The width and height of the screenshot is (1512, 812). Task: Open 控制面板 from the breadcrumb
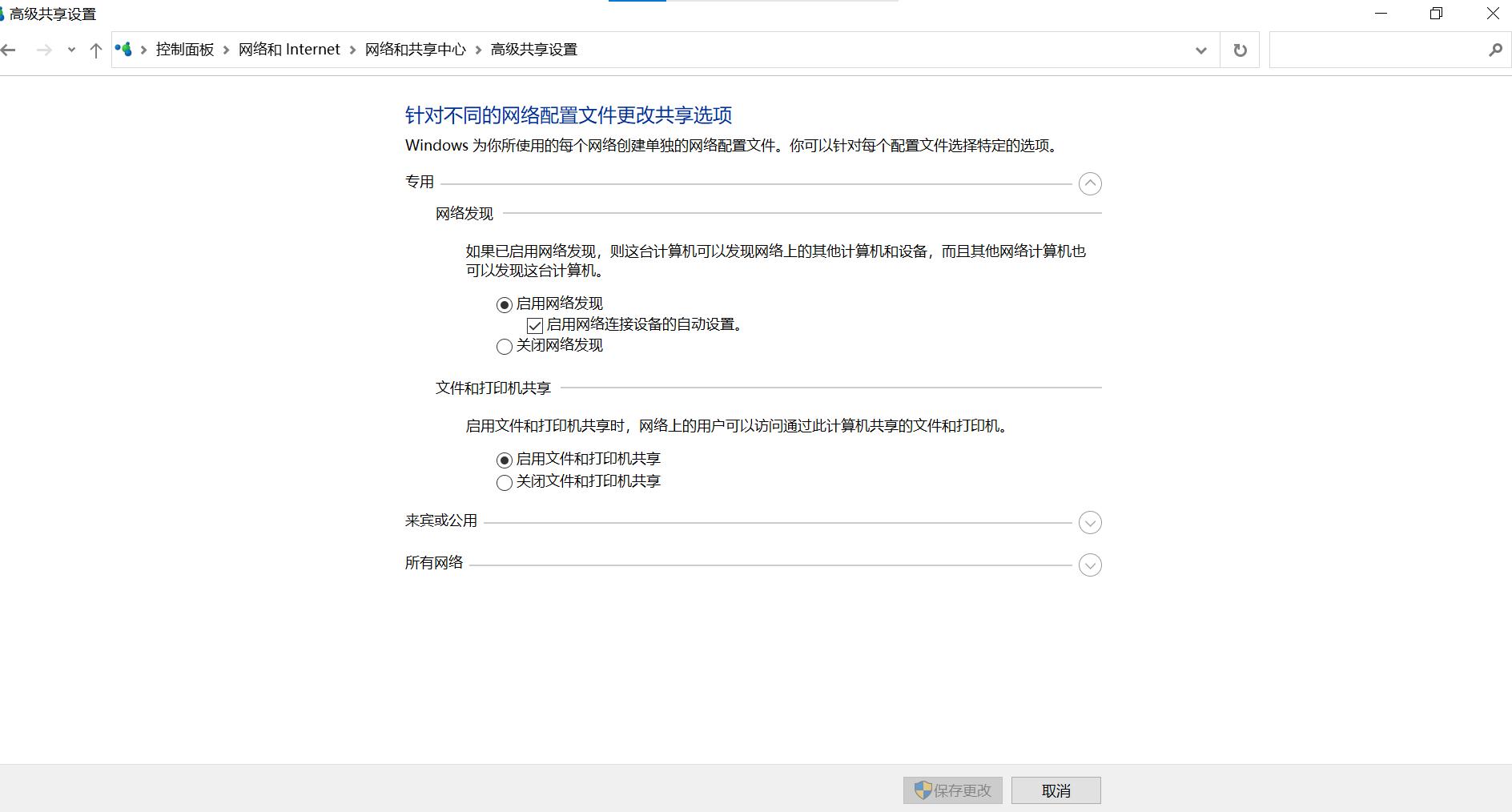point(183,49)
